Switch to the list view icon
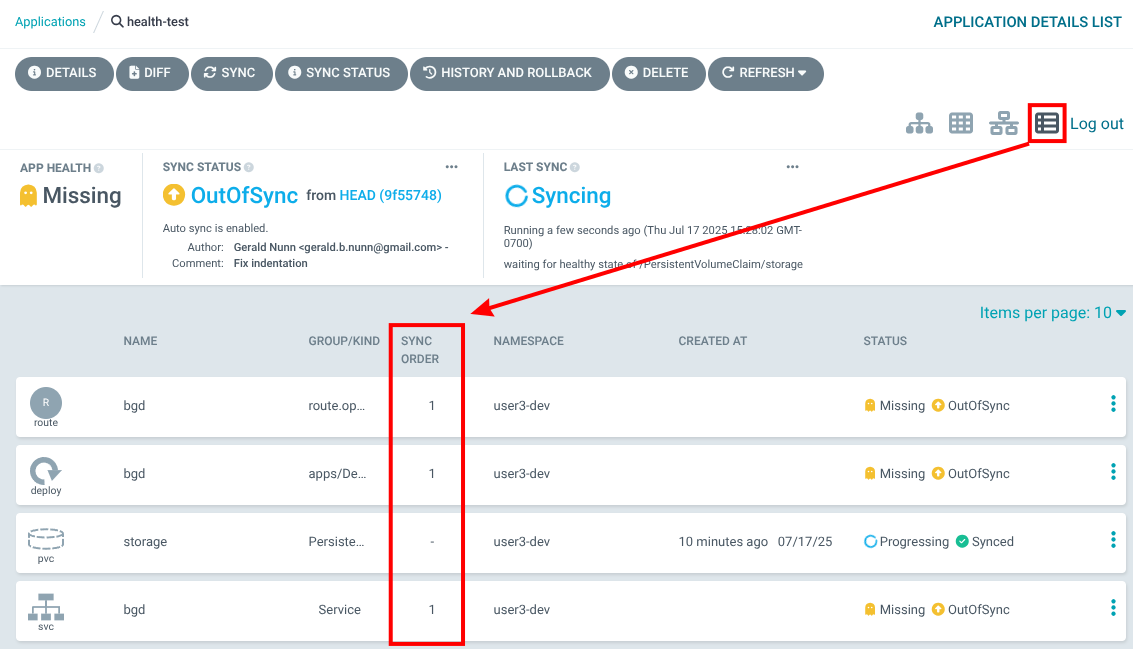 coord(1046,124)
